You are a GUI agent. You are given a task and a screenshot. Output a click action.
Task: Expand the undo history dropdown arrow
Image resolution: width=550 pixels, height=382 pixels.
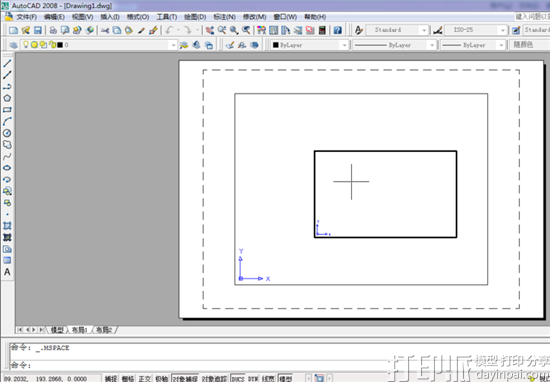tap(178, 30)
